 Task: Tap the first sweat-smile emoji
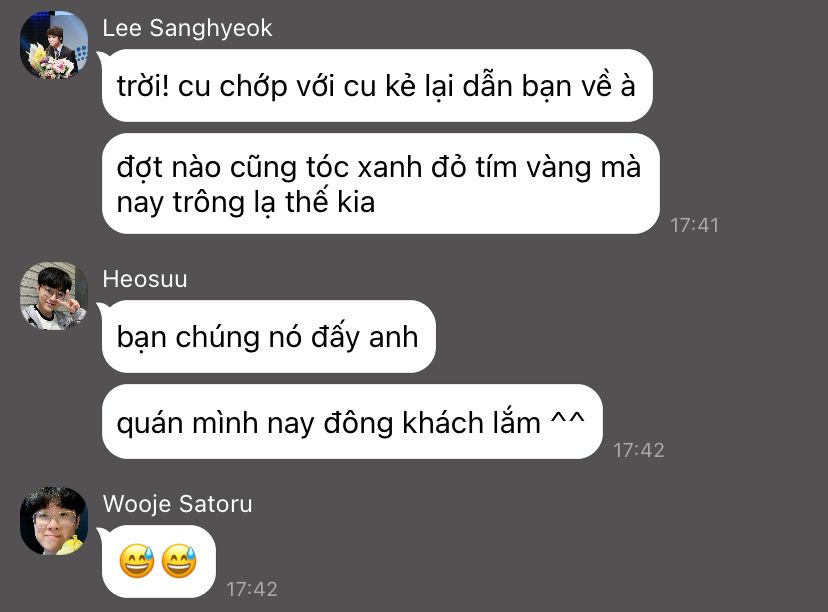137,561
